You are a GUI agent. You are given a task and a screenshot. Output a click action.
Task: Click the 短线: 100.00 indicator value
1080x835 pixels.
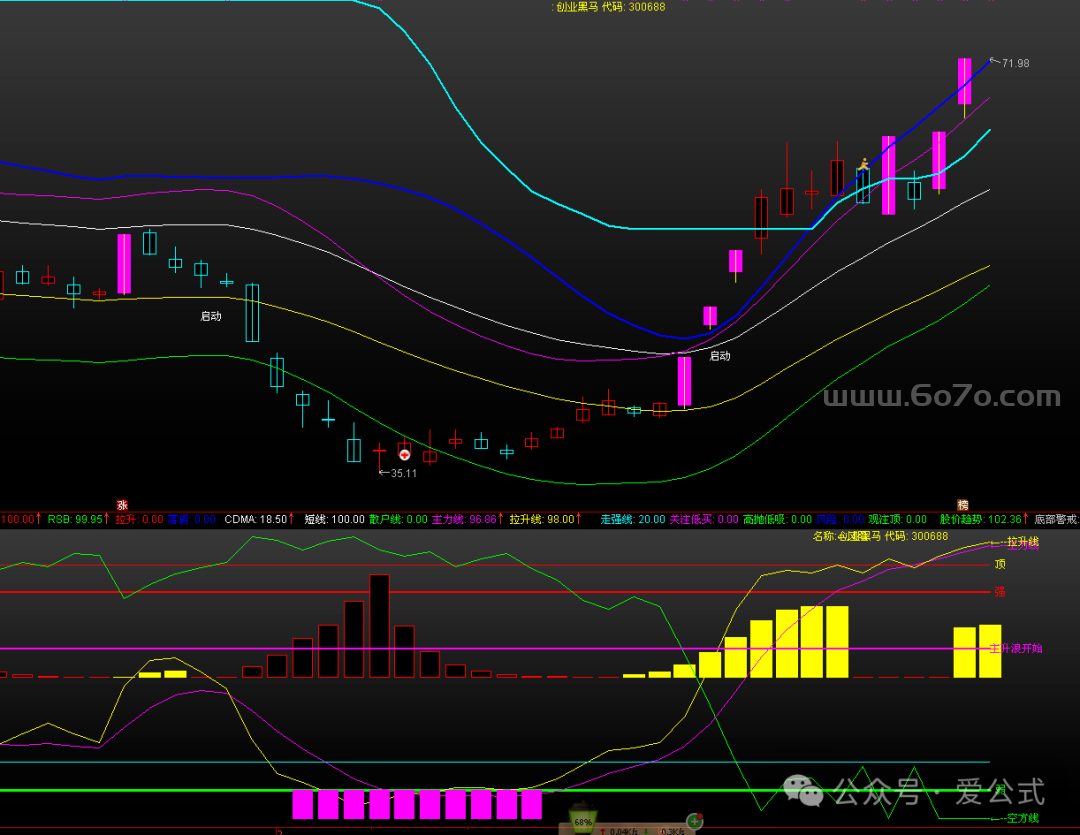334,519
